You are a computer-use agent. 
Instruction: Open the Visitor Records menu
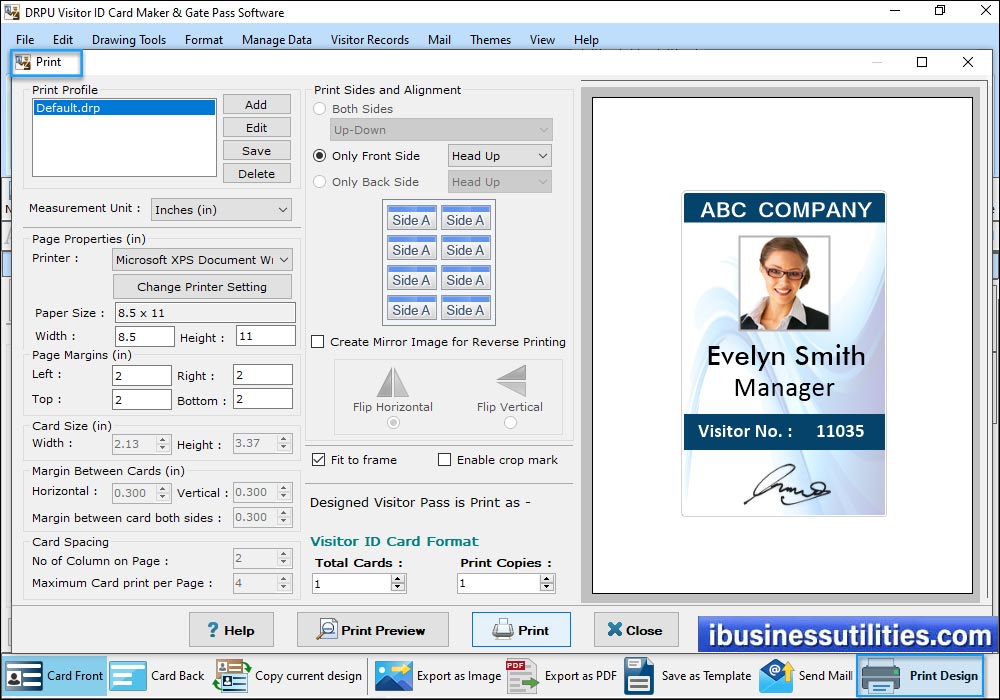[x=369, y=40]
